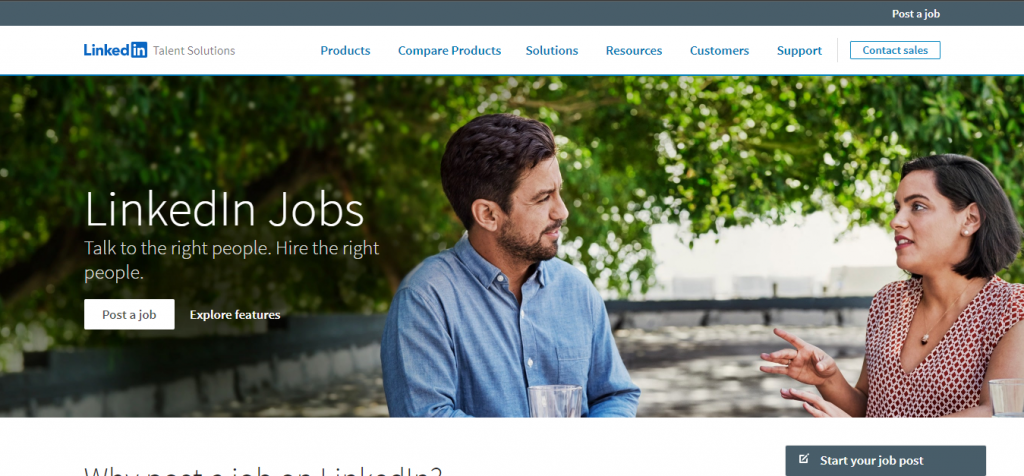Click the glass on the table
The image size is (1024, 476).
click(x=554, y=401)
